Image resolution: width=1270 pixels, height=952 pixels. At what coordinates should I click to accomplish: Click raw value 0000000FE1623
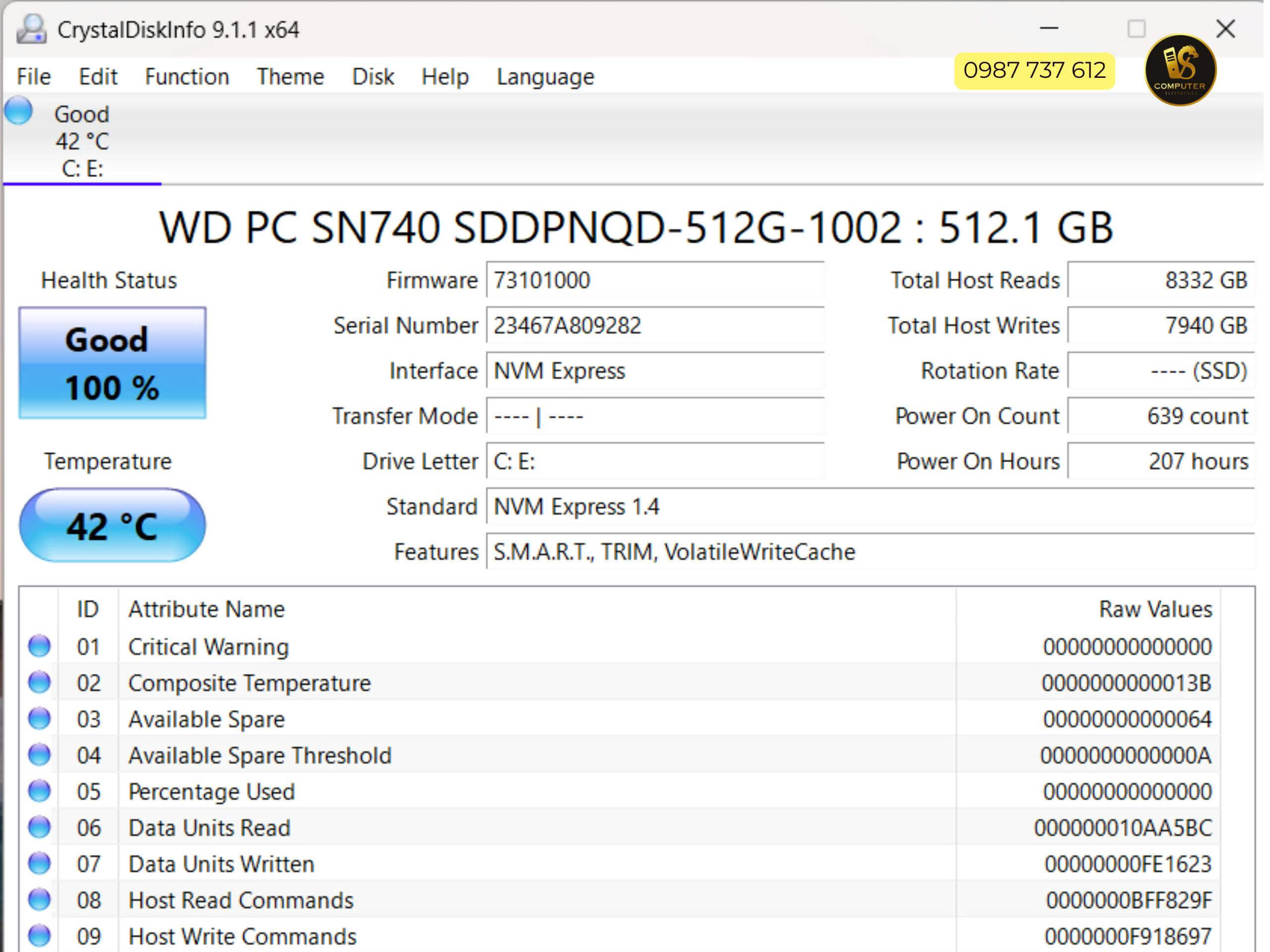[x=1128, y=864]
